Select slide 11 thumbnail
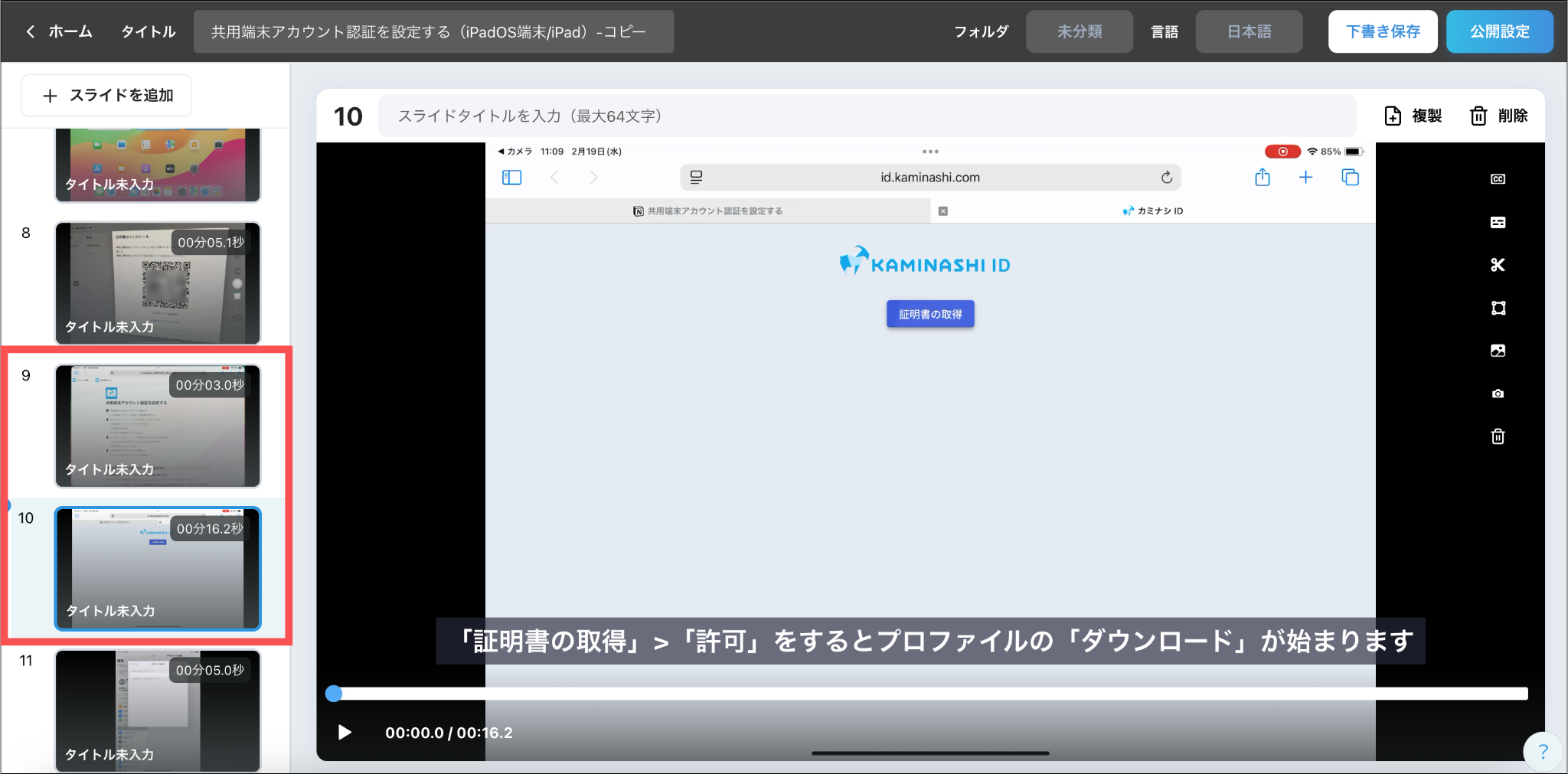This screenshot has height=774, width=1568. [158, 710]
